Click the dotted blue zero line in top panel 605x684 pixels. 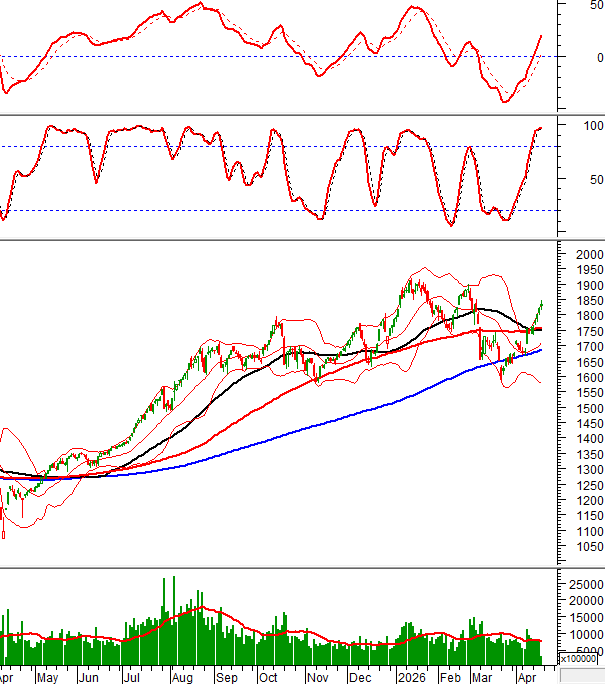click(x=250, y=56)
